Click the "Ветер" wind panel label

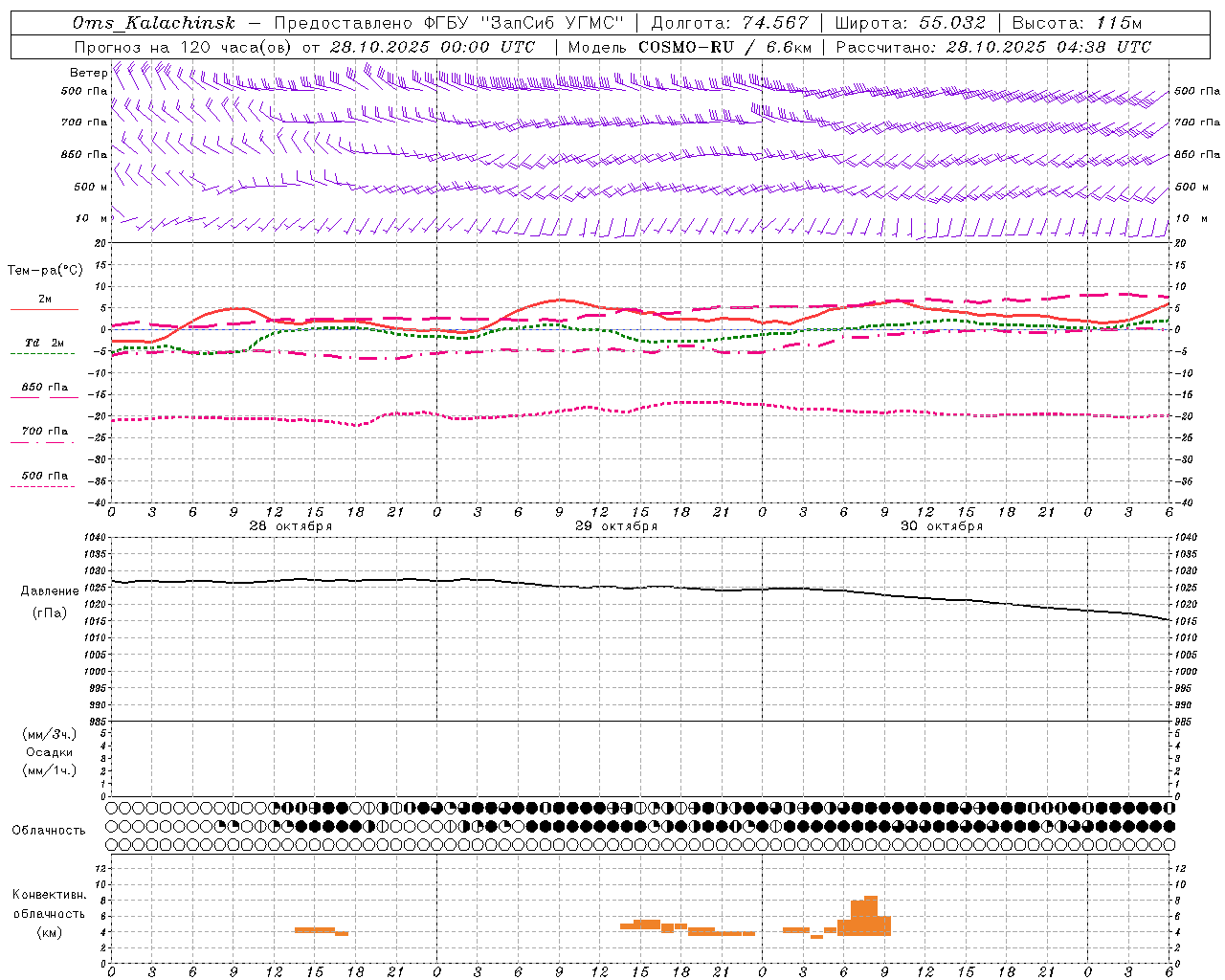pos(88,73)
